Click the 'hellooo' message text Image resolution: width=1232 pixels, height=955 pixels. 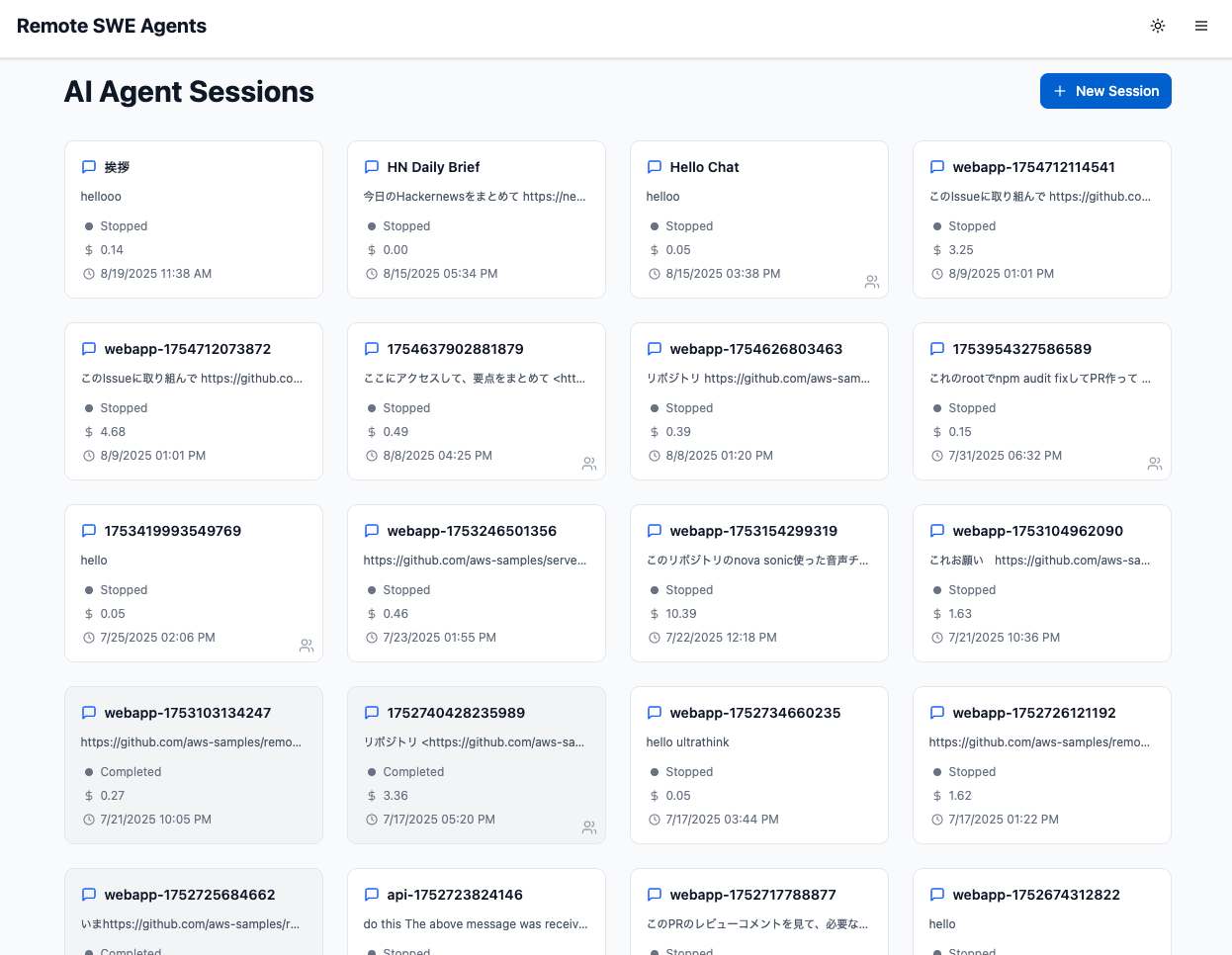[x=101, y=197]
